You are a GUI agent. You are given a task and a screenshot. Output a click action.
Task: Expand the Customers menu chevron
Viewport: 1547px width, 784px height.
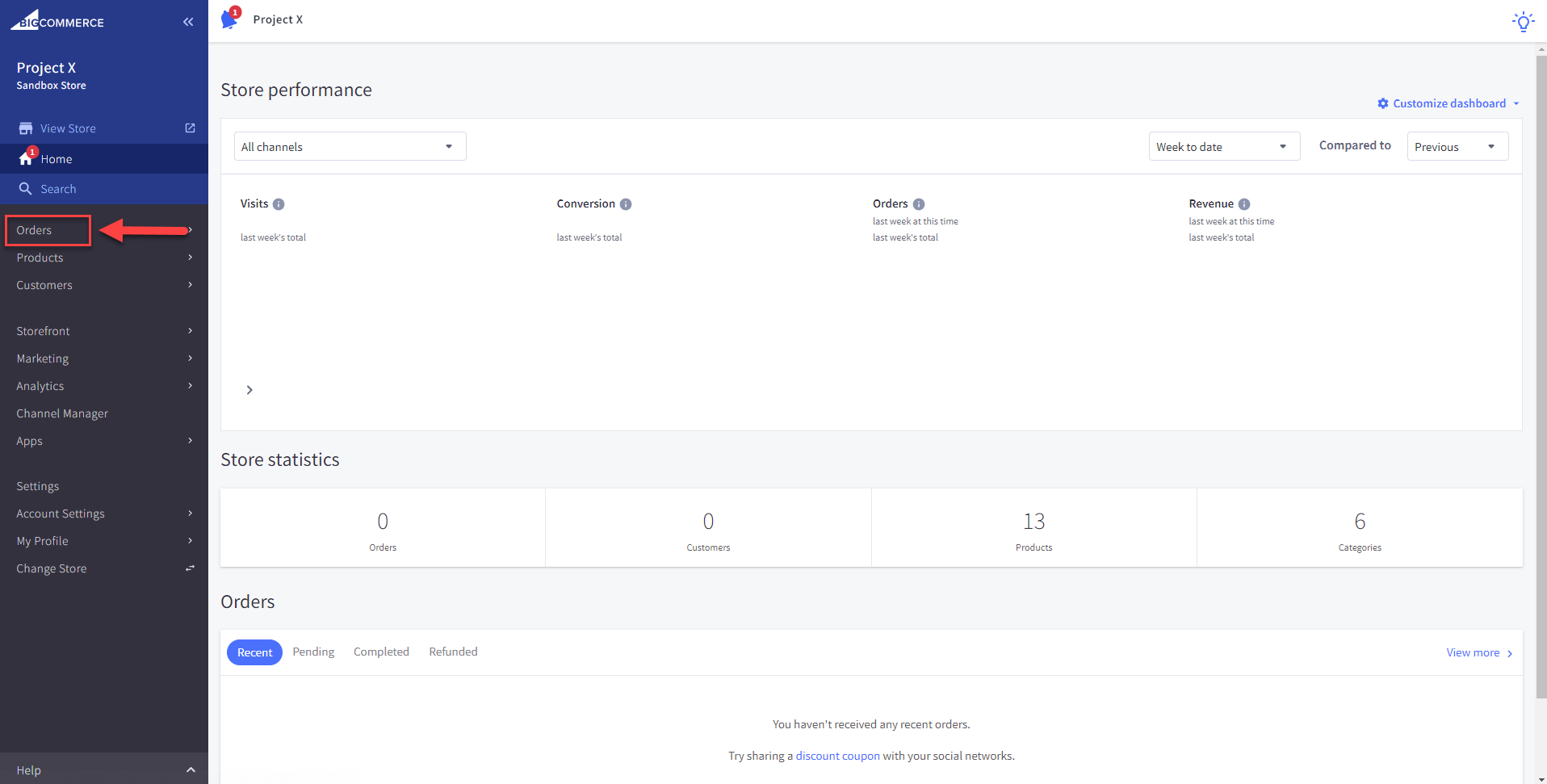click(x=190, y=285)
